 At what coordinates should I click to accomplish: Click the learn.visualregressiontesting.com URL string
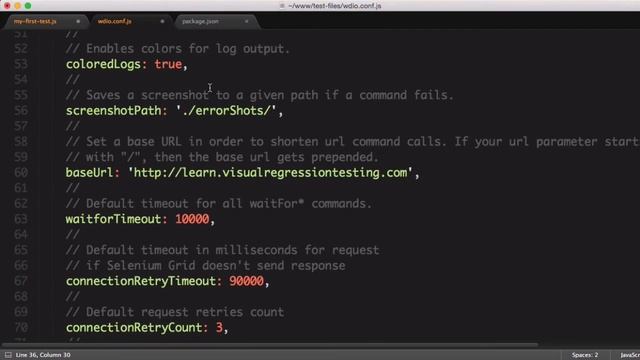(x=270, y=173)
